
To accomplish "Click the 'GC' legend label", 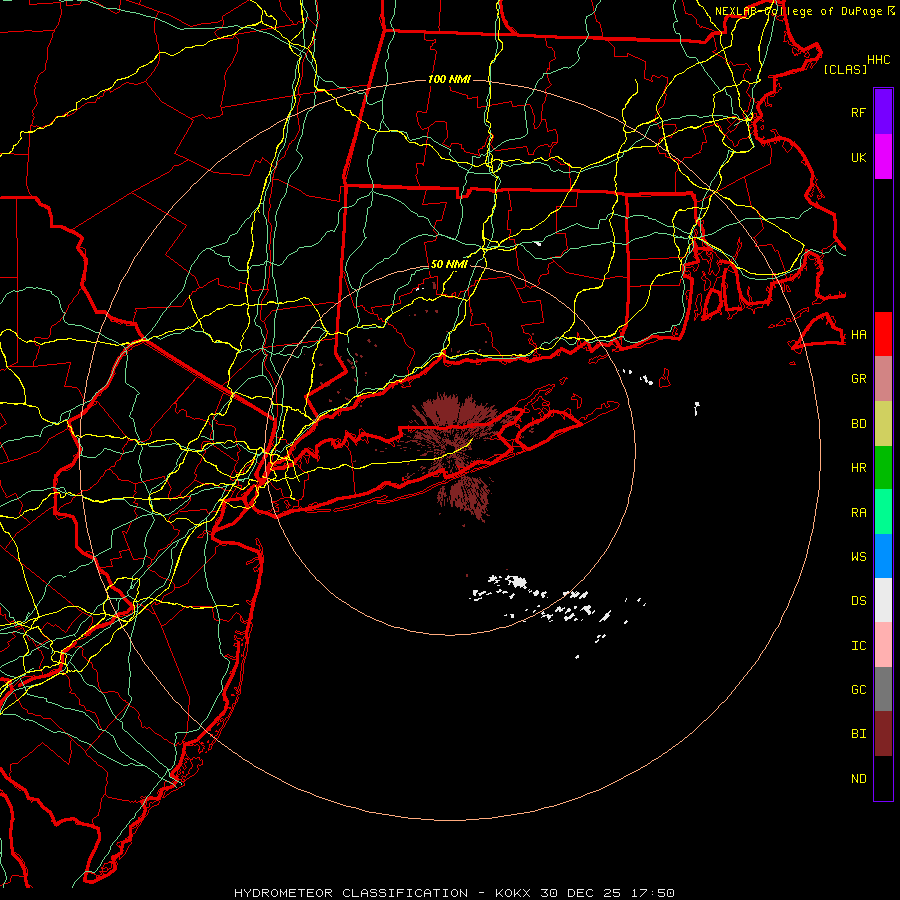I will (x=858, y=689).
